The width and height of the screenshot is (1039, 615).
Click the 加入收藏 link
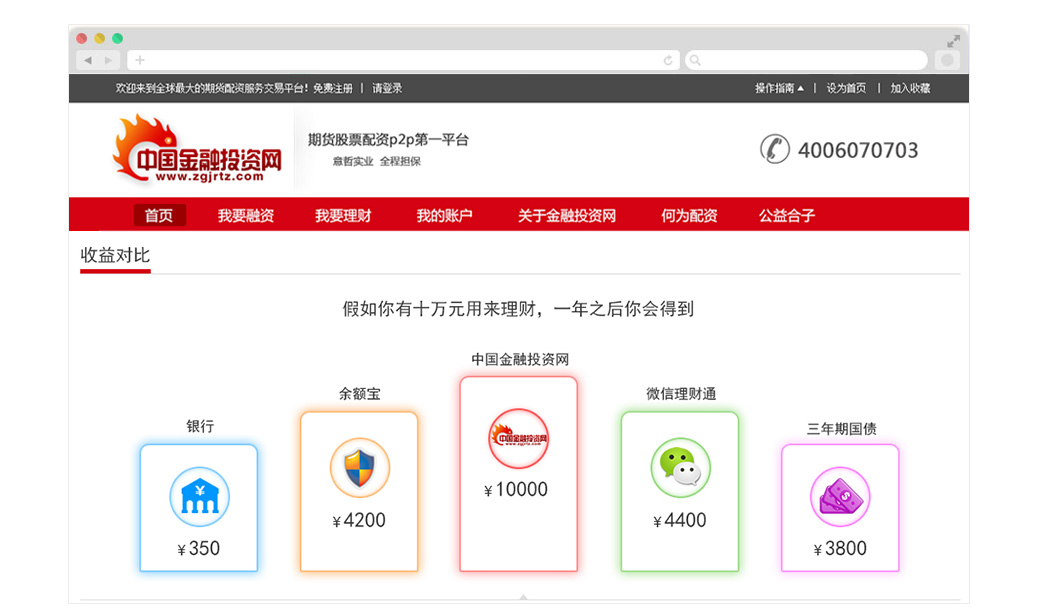910,88
